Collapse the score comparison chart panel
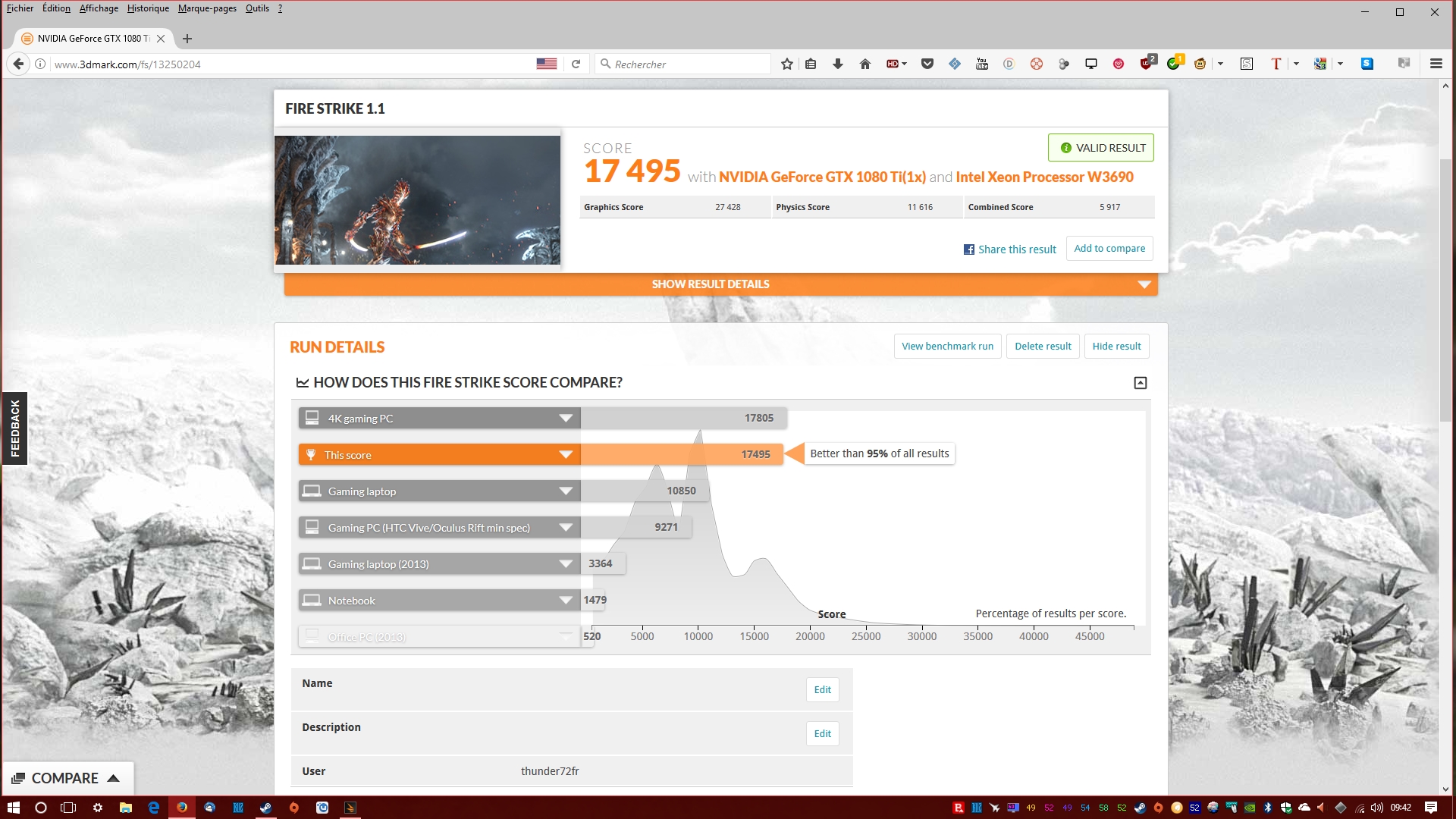This screenshot has width=1456, height=819. pyautogui.click(x=1140, y=383)
